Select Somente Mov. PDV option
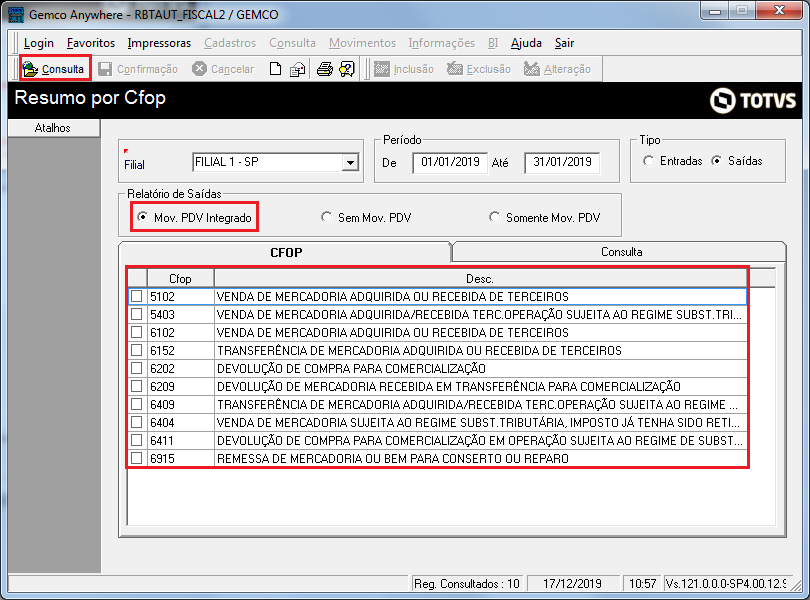This screenshot has height=600, width=810. (x=494, y=217)
